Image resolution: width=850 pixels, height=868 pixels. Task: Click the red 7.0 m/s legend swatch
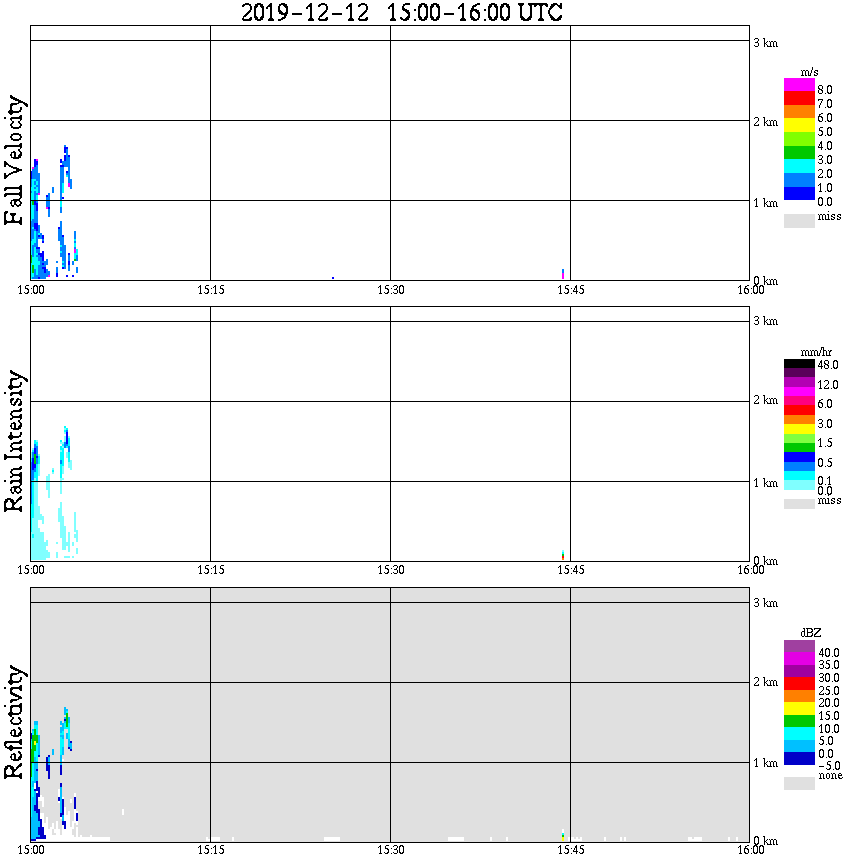[799, 99]
